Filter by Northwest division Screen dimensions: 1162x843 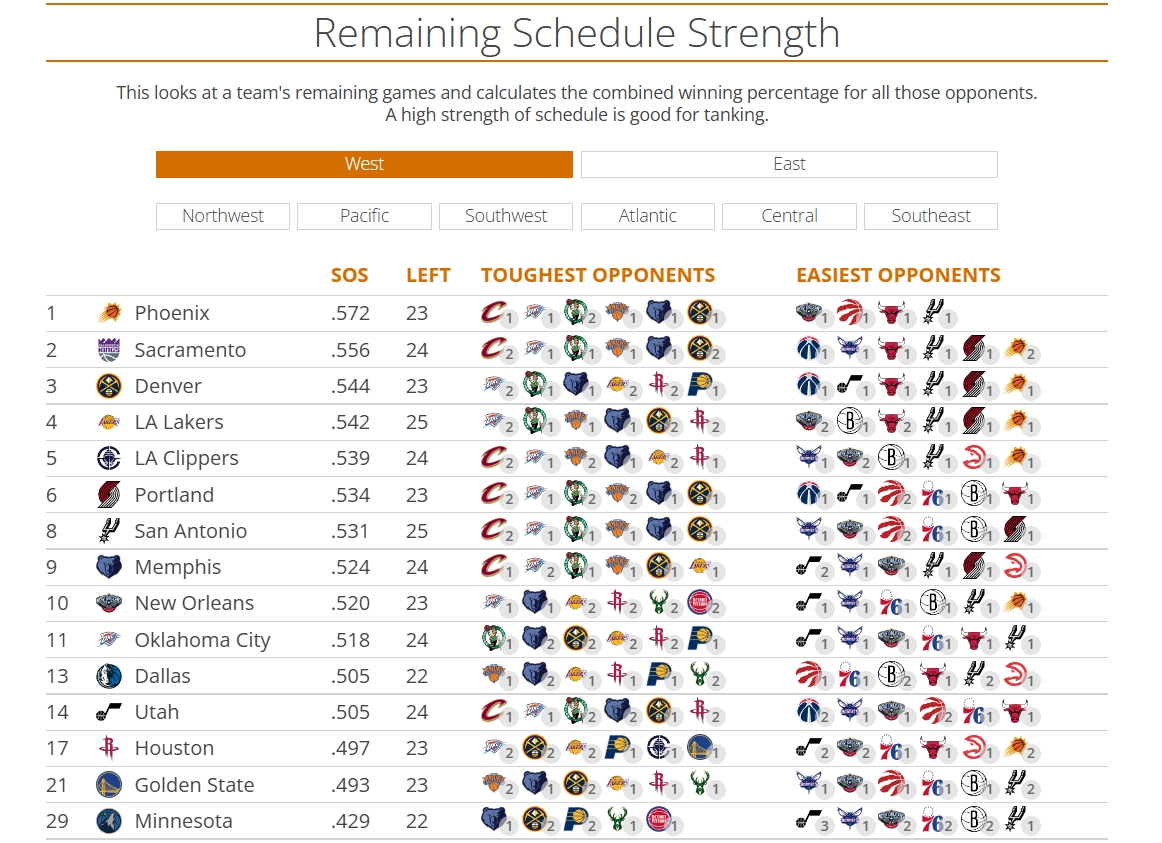click(223, 216)
